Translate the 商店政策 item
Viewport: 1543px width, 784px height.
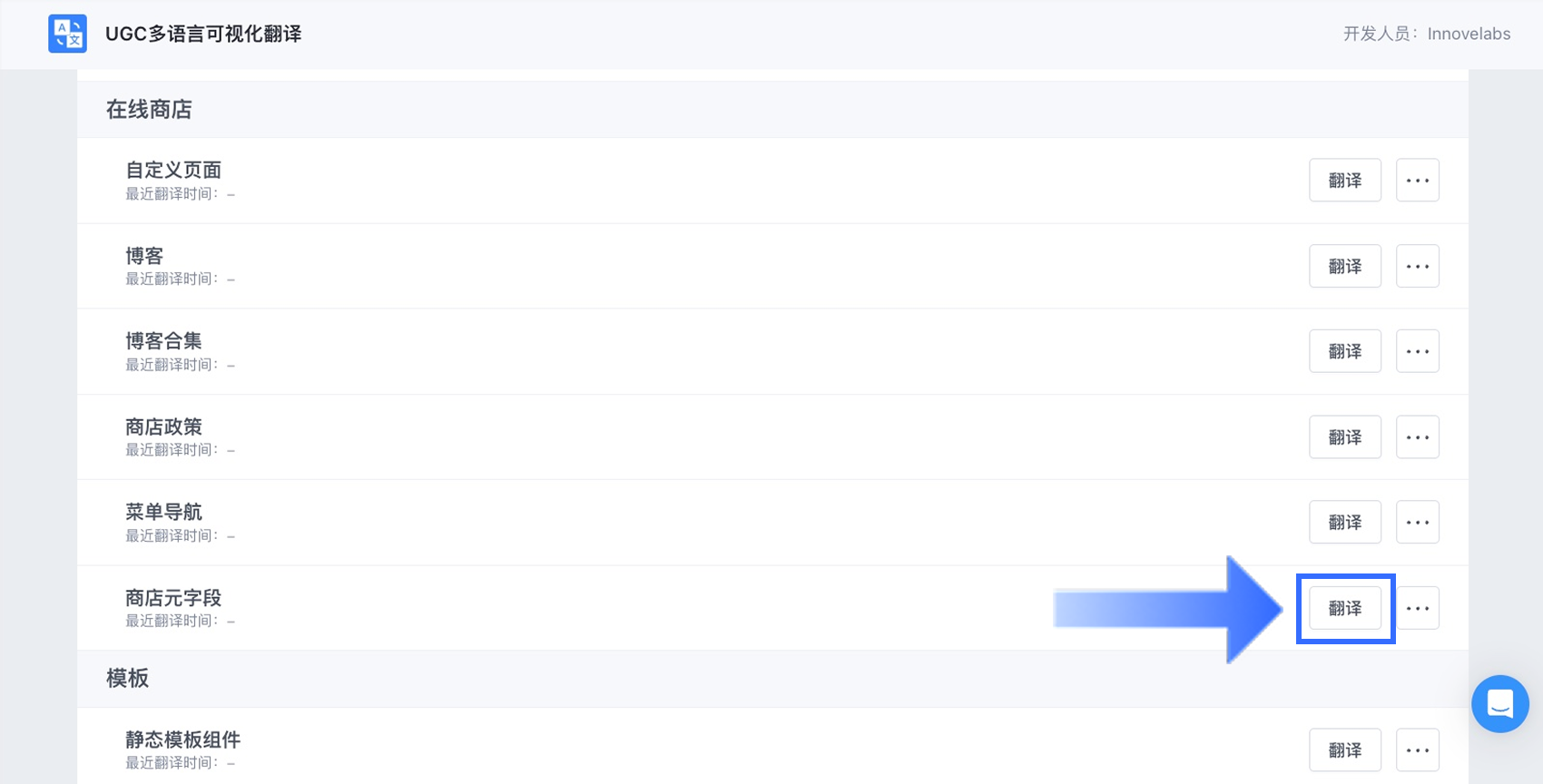1345,436
